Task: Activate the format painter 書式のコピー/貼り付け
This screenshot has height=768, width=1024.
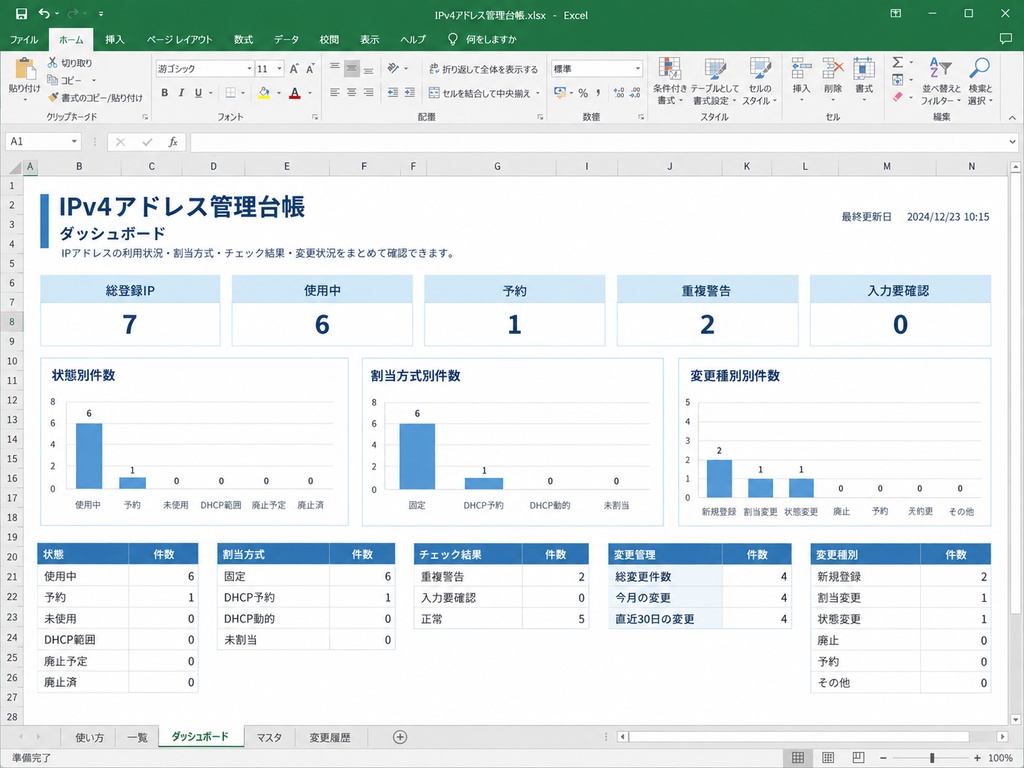Action: point(95,98)
